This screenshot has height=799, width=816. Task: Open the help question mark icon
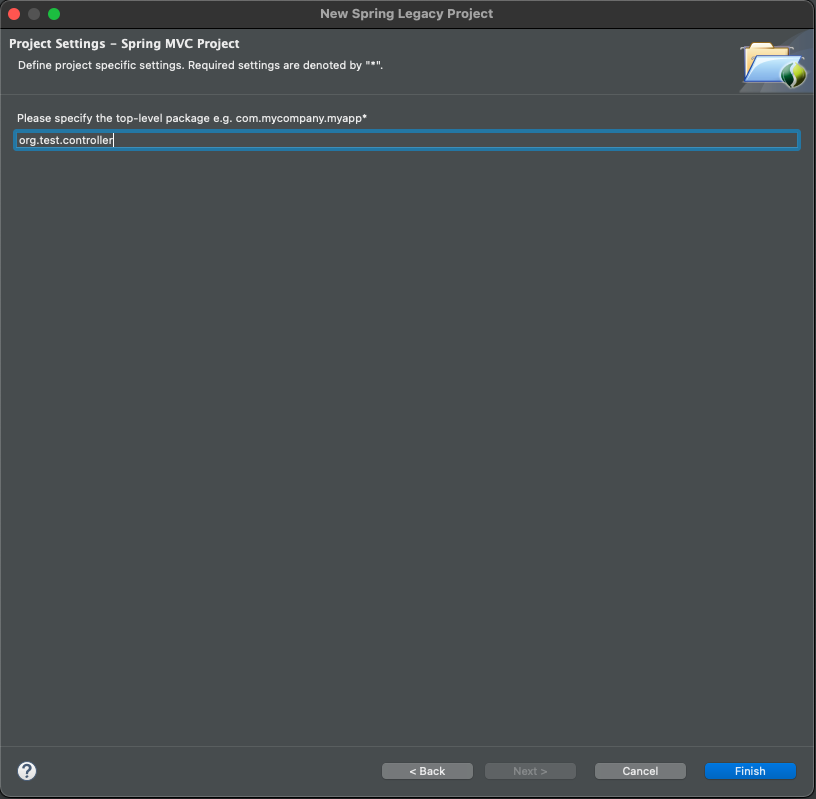coord(27,771)
